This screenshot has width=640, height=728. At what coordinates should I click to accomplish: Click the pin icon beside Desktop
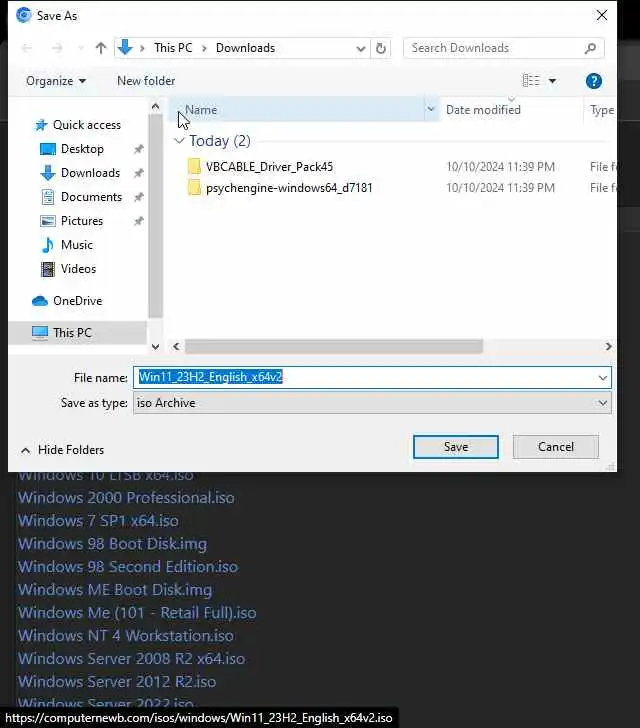tap(138, 149)
